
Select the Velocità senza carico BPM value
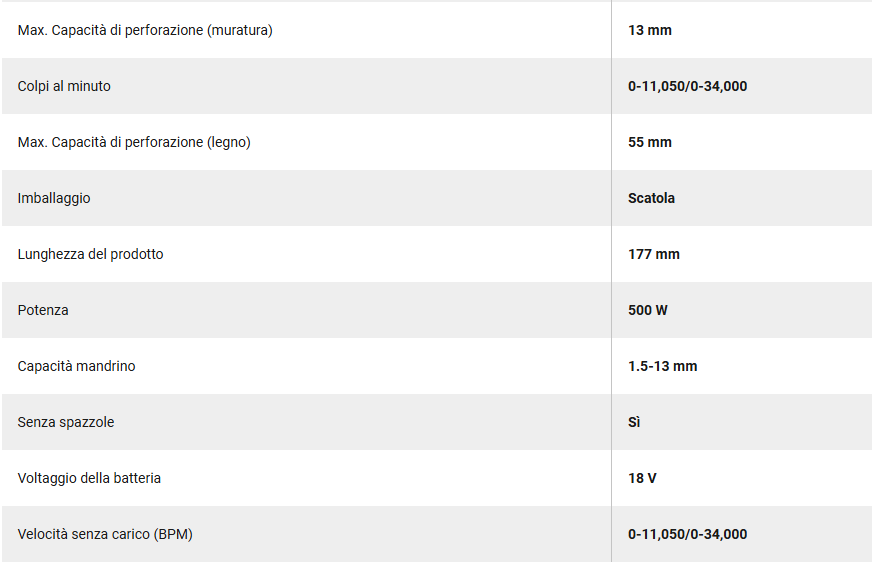[687, 534]
